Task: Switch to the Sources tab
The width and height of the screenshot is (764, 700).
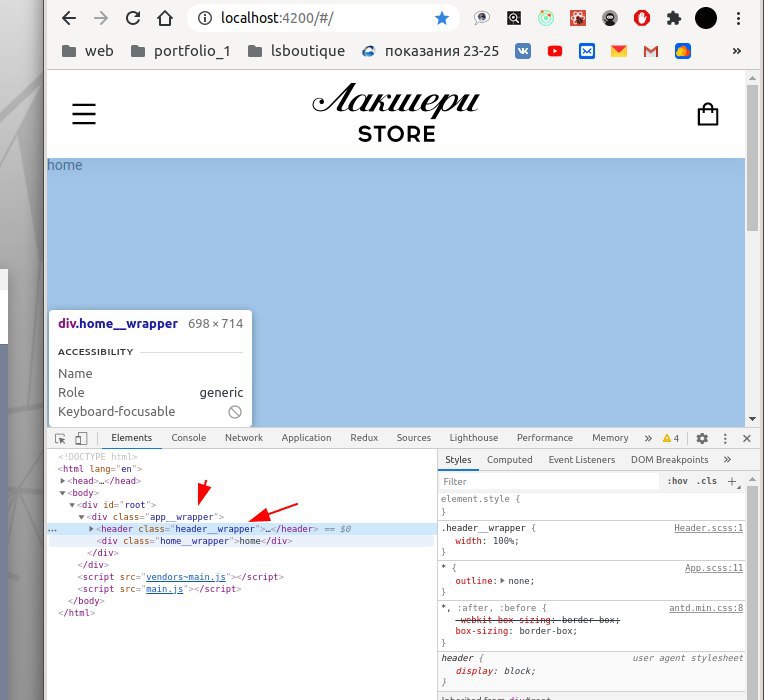Action: point(414,437)
